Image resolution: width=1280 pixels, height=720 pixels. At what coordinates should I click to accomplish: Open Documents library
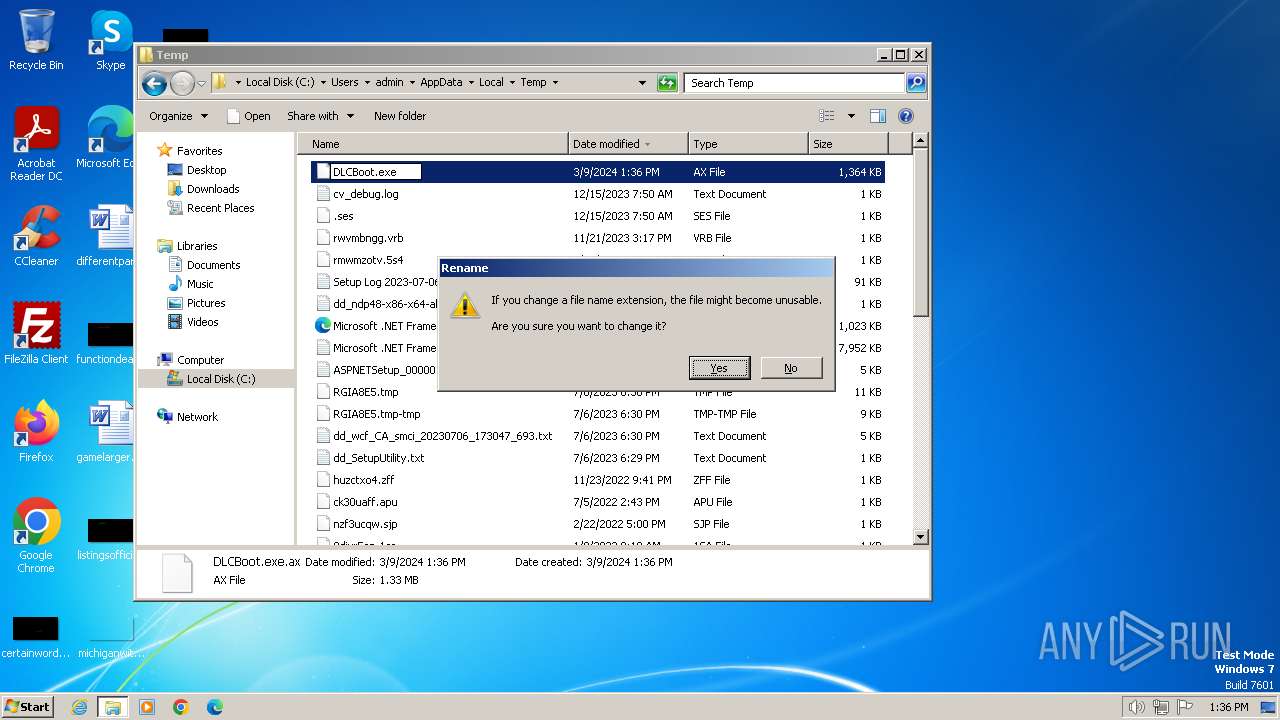click(213, 265)
